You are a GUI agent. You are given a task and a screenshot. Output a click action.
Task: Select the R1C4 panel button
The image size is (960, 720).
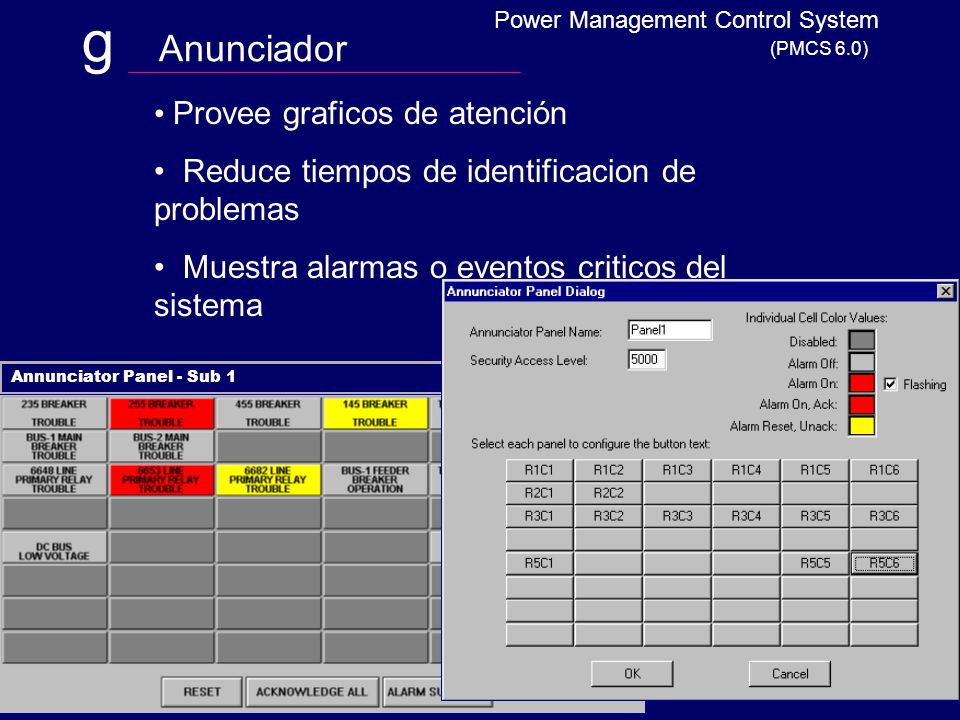pos(746,470)
